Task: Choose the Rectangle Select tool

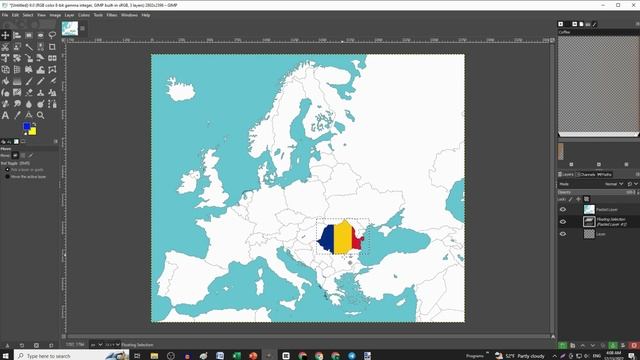Action: 29,36
